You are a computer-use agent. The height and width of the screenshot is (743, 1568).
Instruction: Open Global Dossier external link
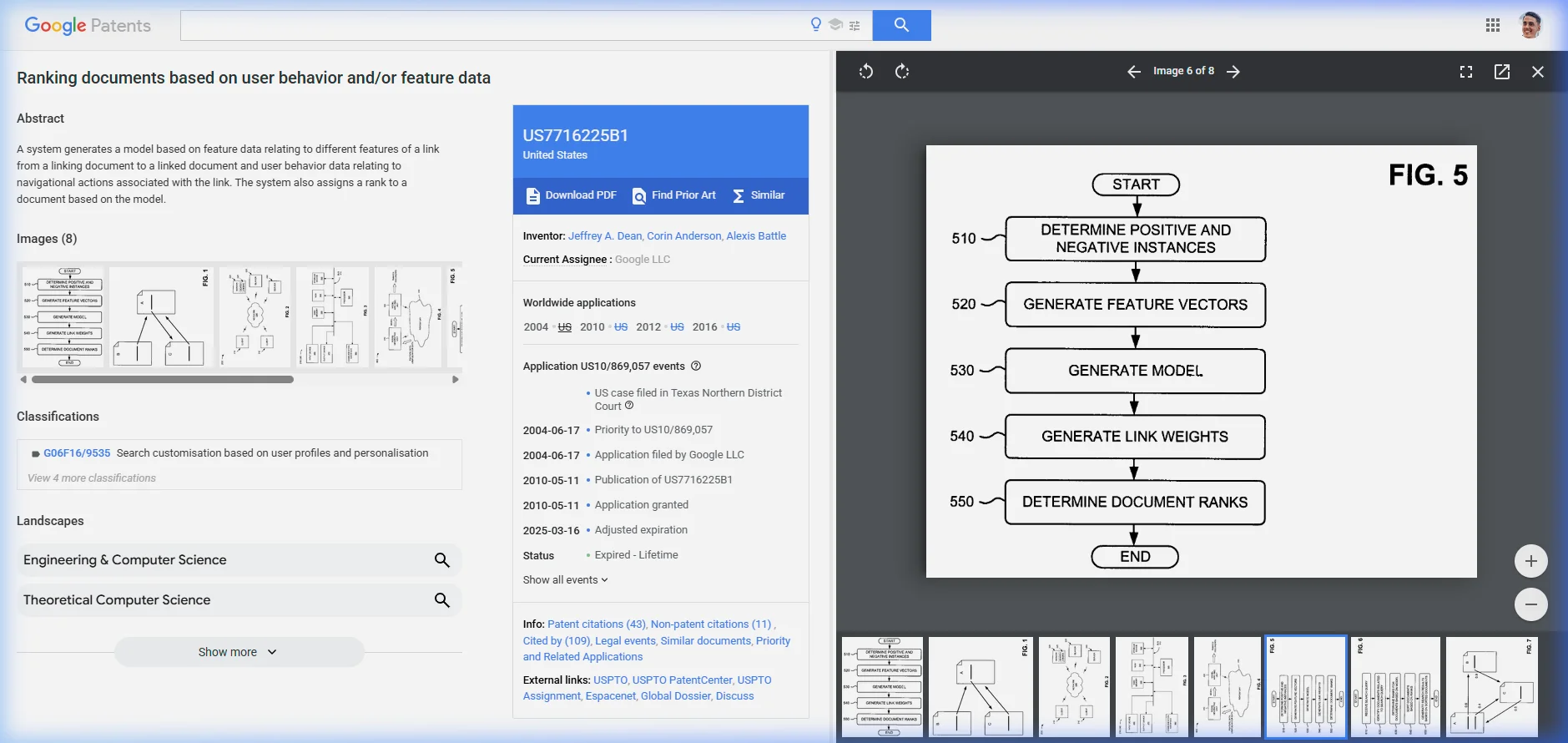point(676,696)
